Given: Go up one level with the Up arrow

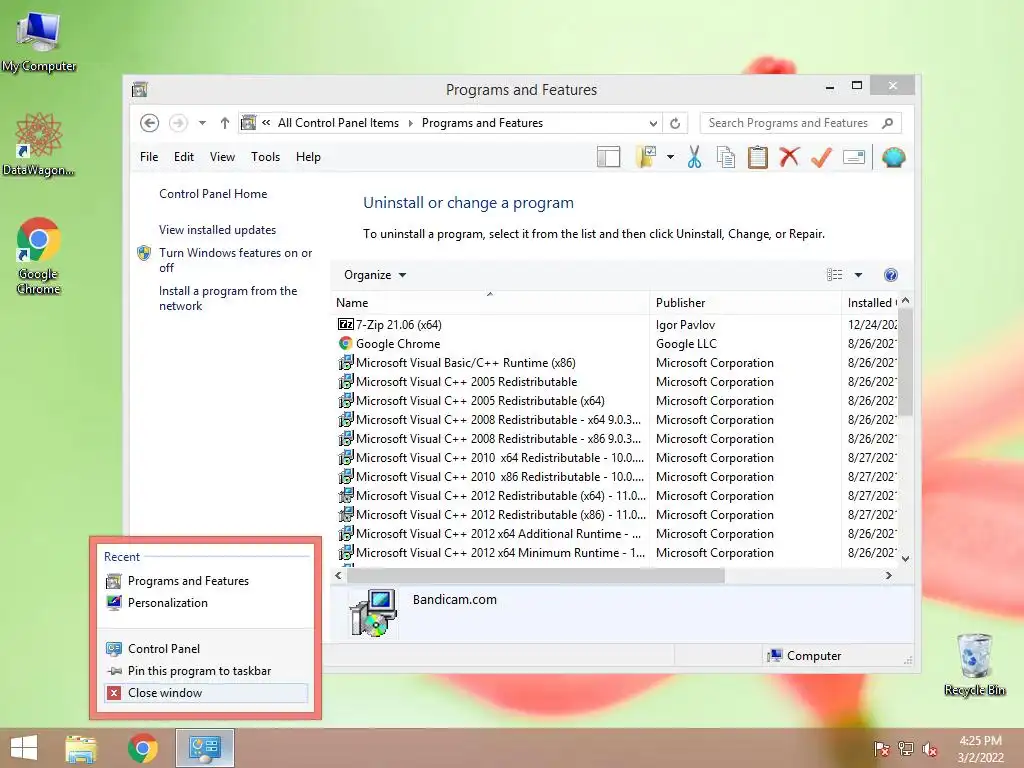Looking at the screenshot, I should pyautogui.click(x=225, y=123).
